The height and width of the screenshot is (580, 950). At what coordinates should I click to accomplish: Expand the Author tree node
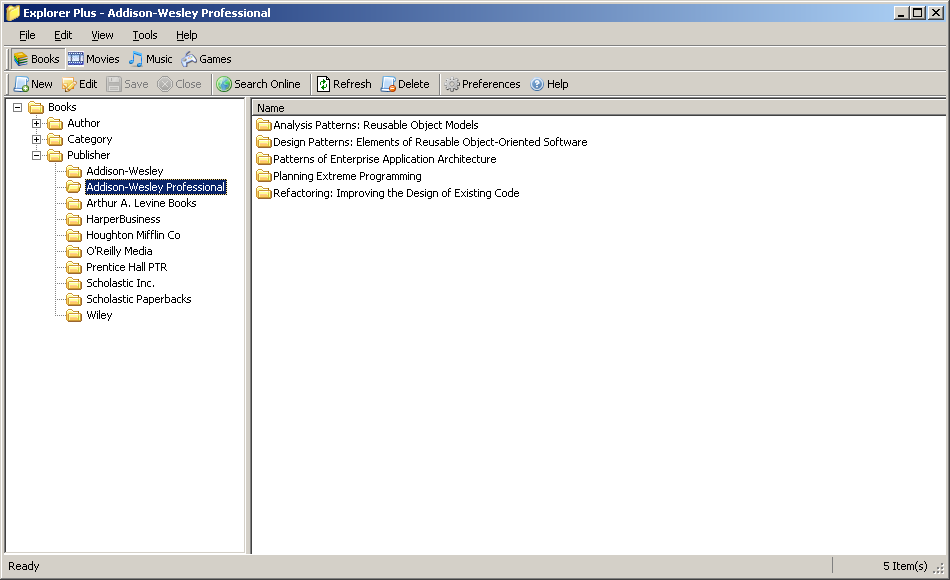pyautogui.click(x=36, y=124)
